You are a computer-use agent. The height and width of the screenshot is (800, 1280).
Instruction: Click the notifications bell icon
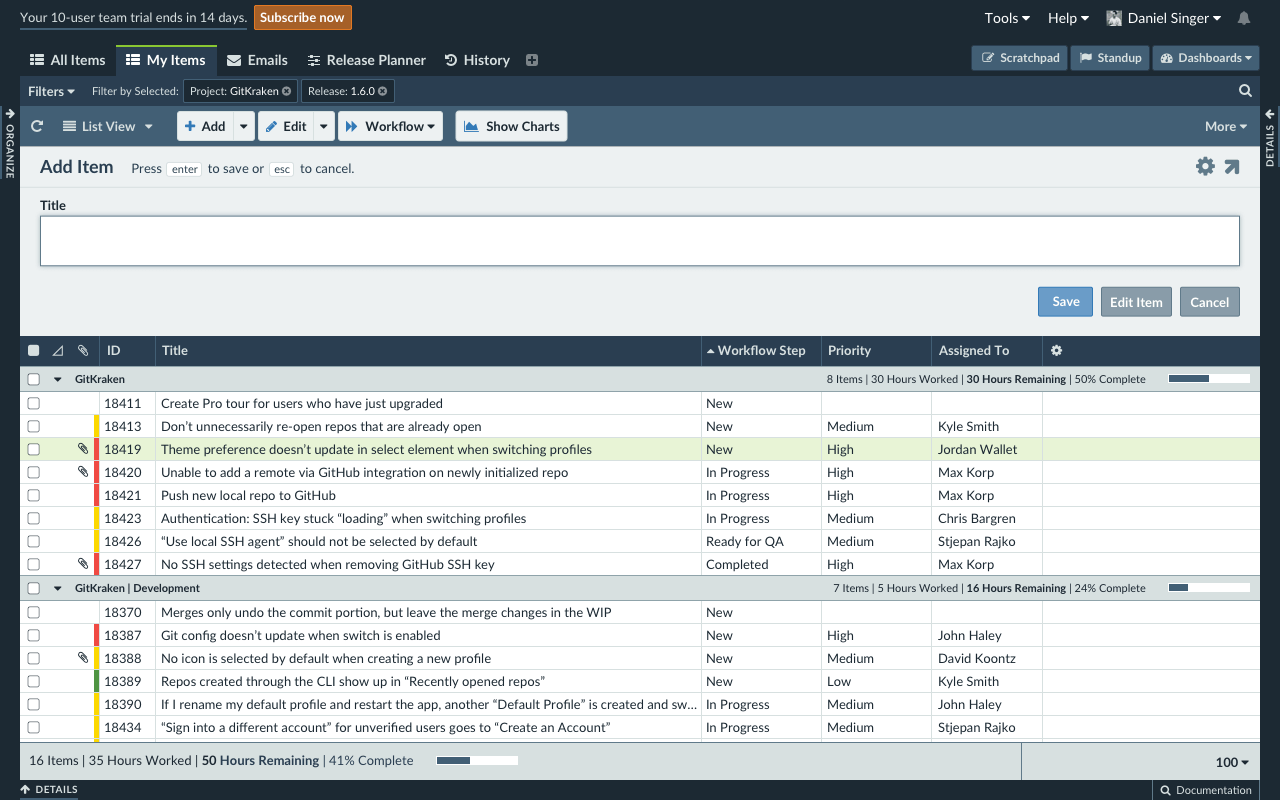pos(1244,18)
